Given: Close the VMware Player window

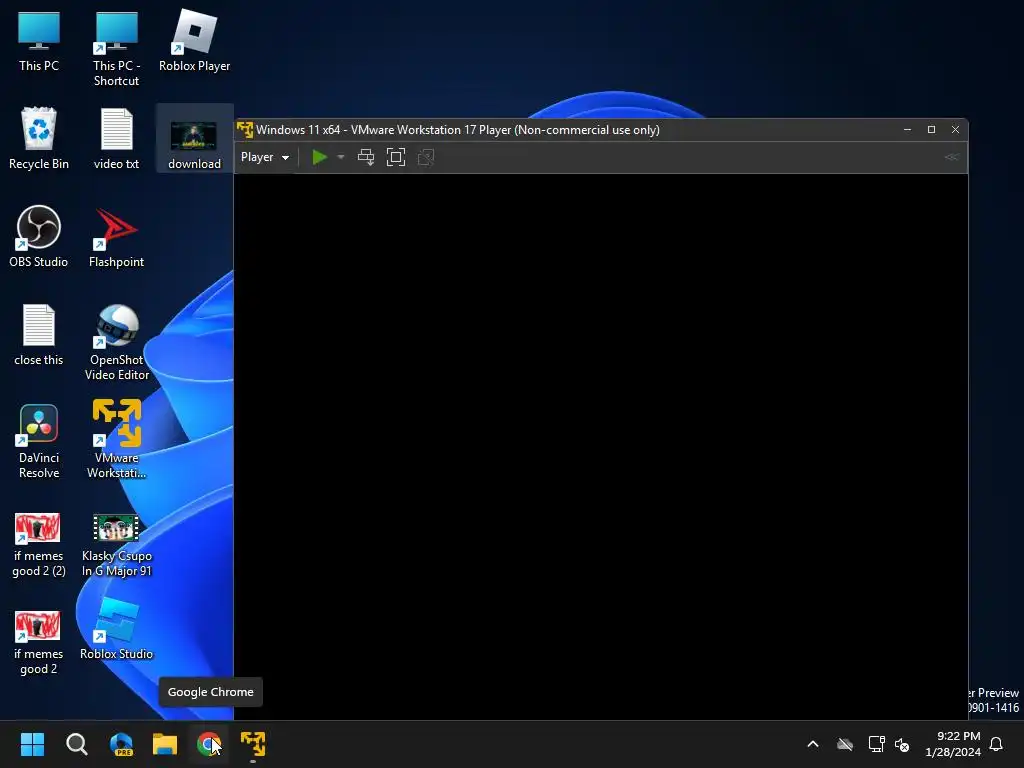Looking at the screenshot, I should tap(955, 129).
